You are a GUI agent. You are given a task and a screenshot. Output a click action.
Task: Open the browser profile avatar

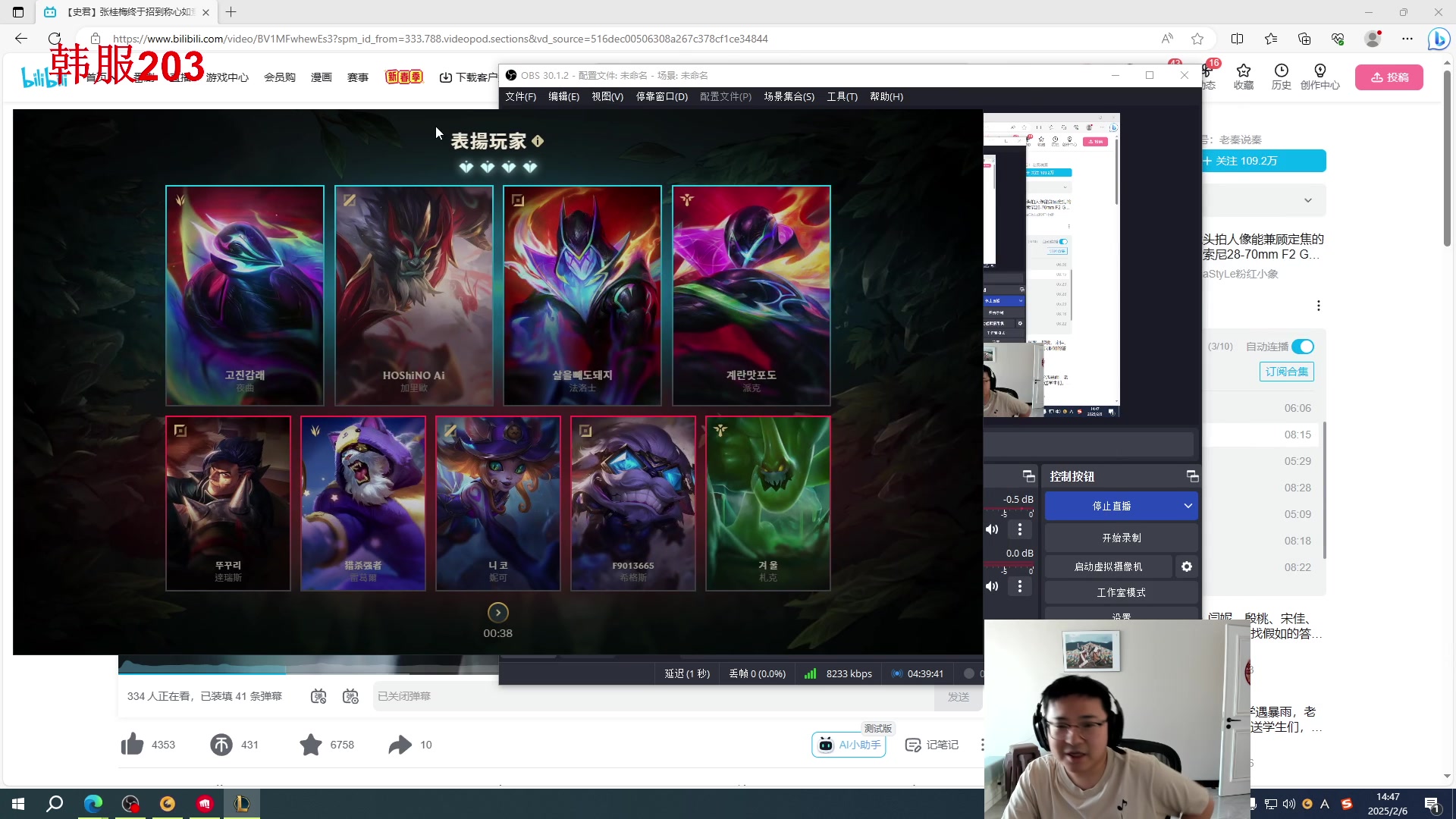point(1373,39)
